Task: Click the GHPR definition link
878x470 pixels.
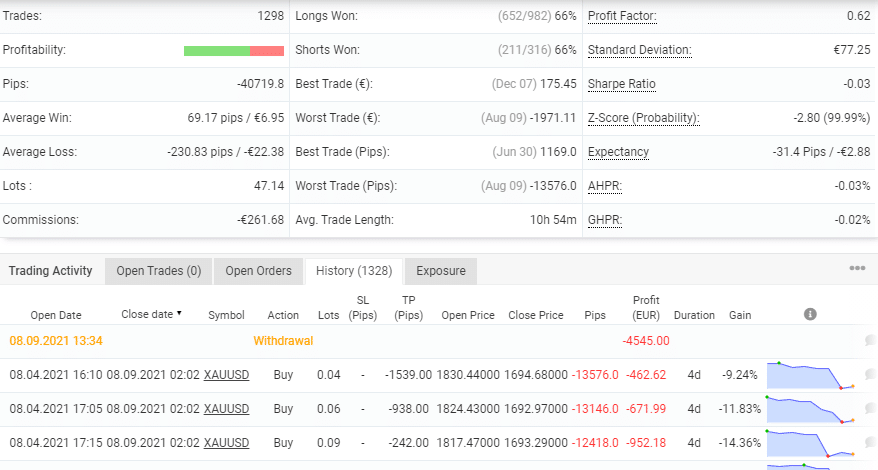Action: (605, 220)
